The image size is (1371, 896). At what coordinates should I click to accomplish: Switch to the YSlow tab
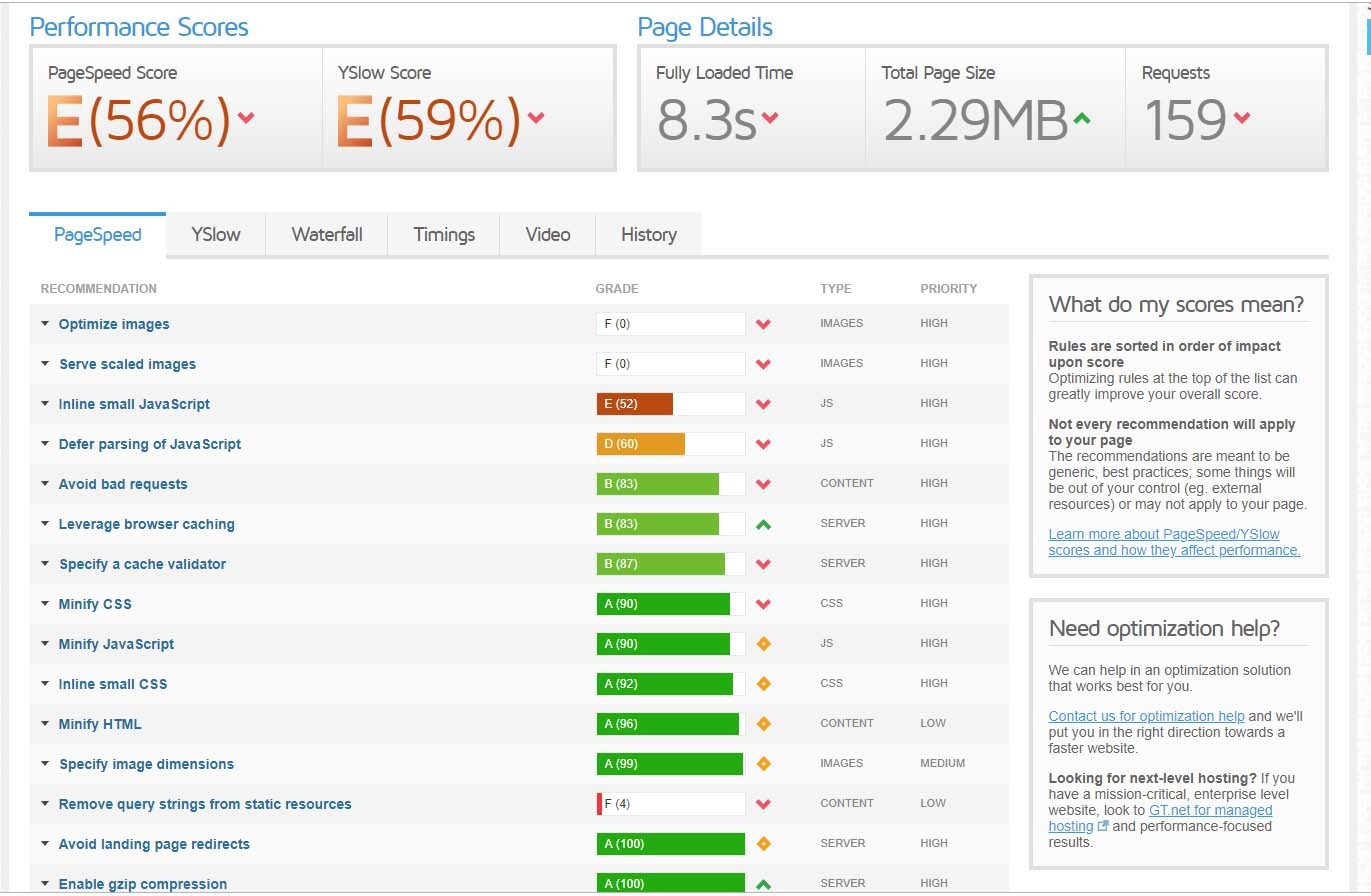(x=216, y=235)
